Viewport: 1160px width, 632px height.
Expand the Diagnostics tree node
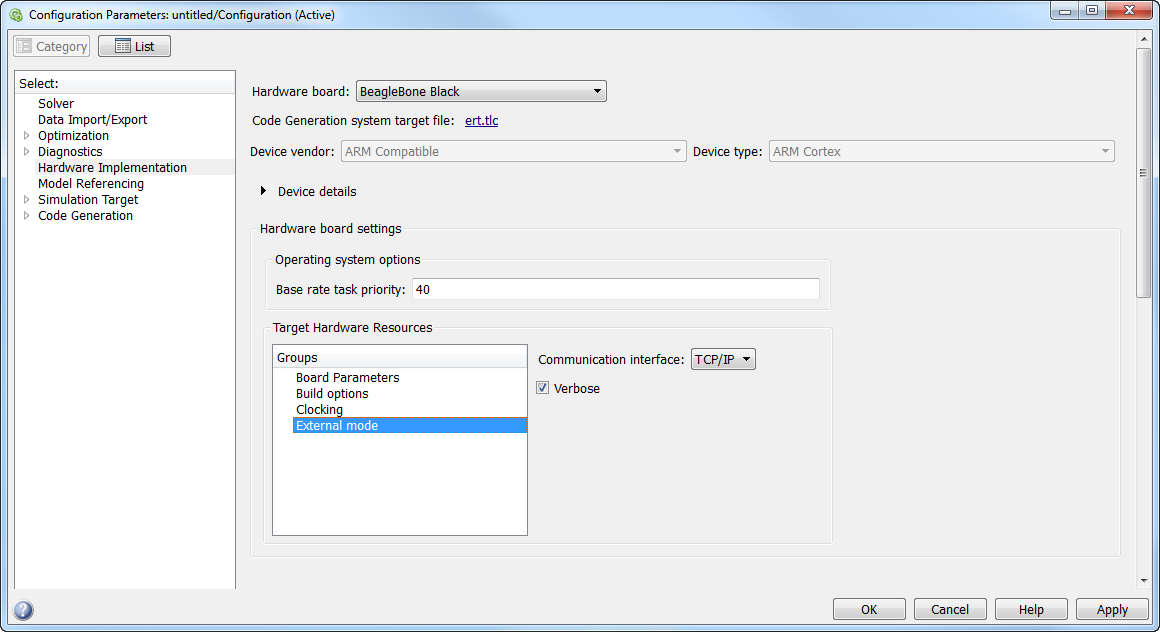(27, 152)
